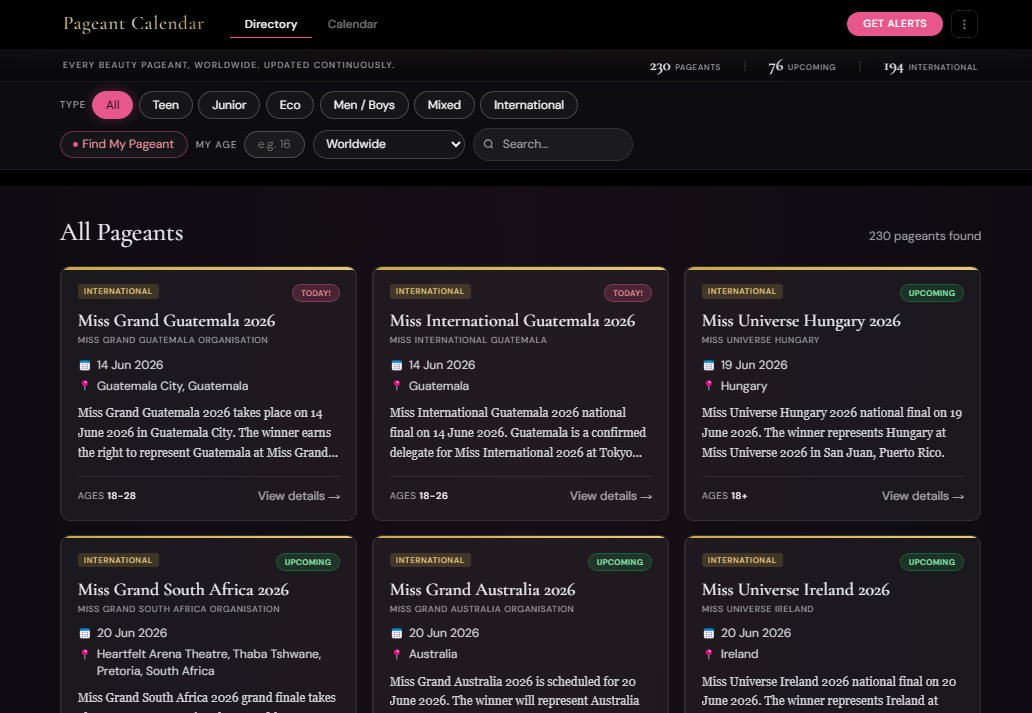
Task: Open the Pageant Calendar logo link
Action: [134, 24]
